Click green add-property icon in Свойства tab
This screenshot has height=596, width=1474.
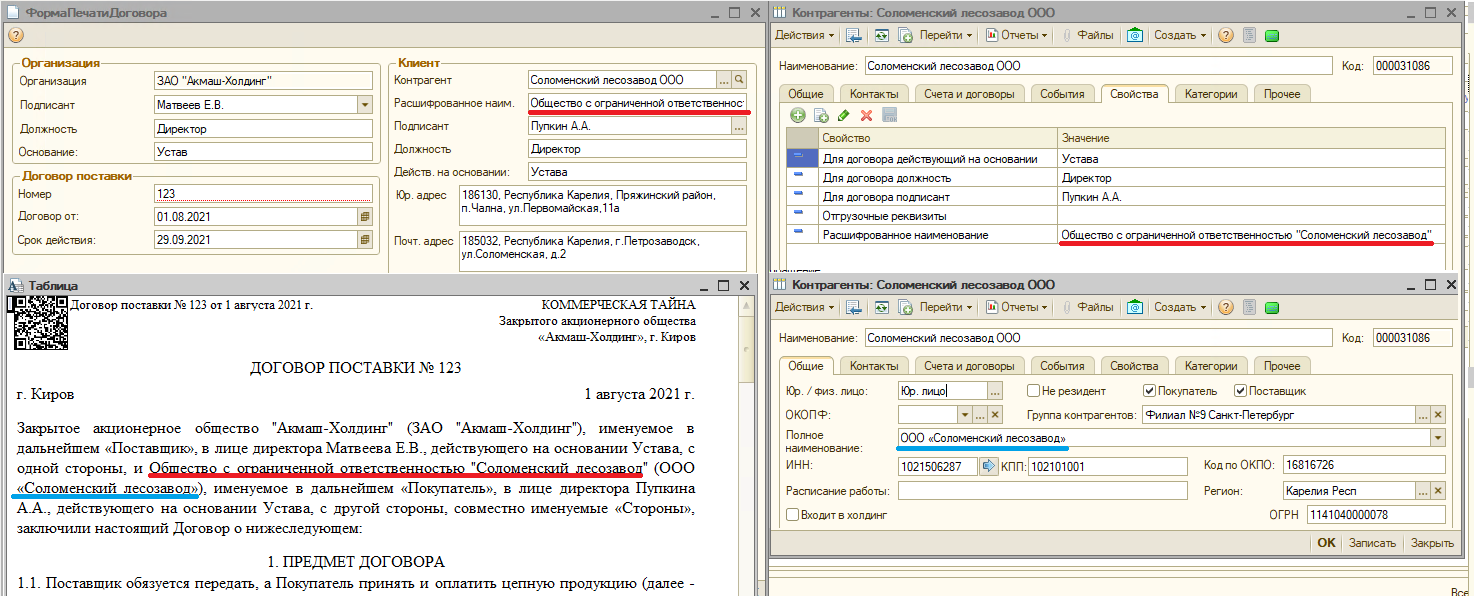point(797,115)
